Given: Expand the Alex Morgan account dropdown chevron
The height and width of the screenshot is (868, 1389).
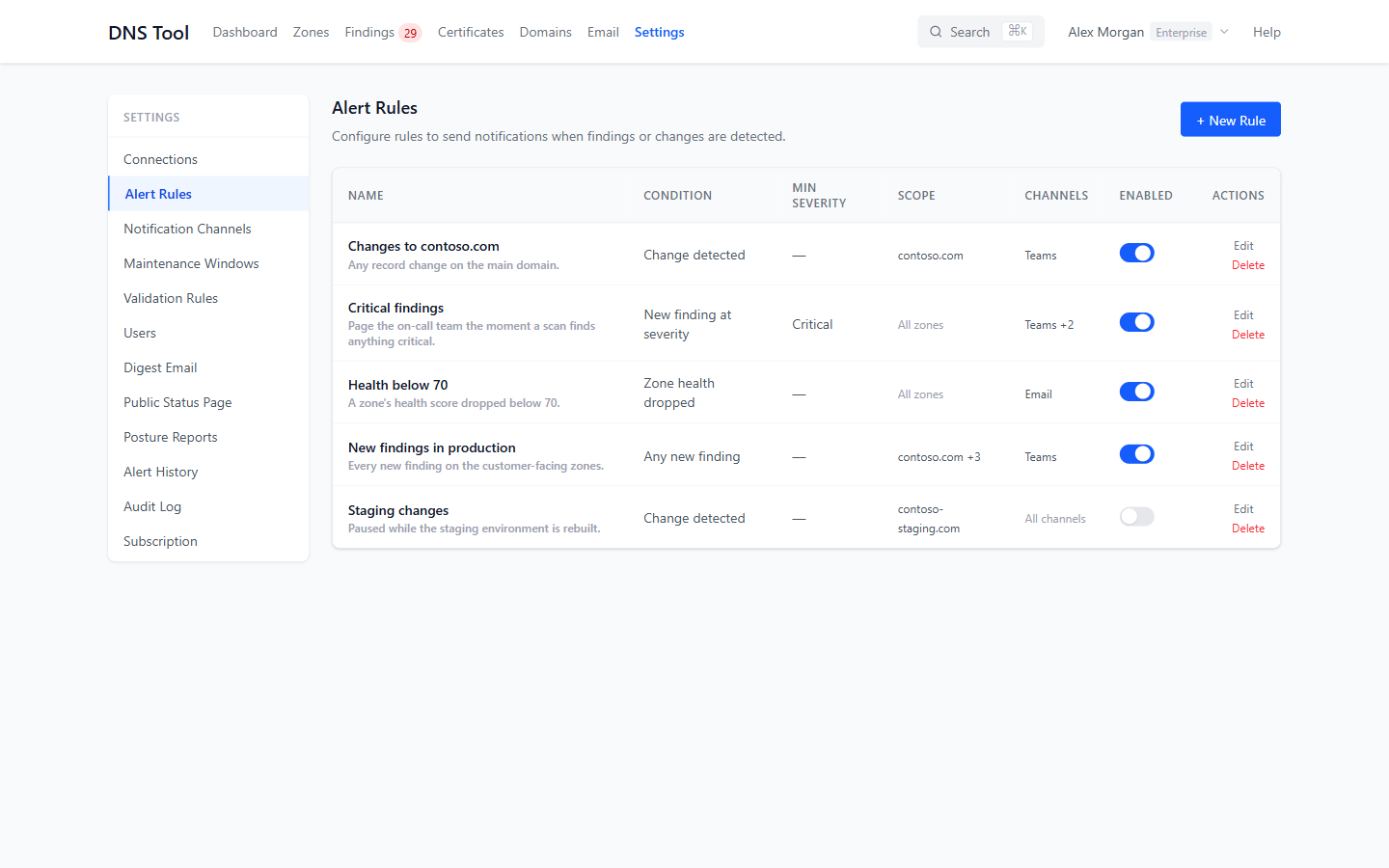Looking at the screenshot, I should point(1224,32).
